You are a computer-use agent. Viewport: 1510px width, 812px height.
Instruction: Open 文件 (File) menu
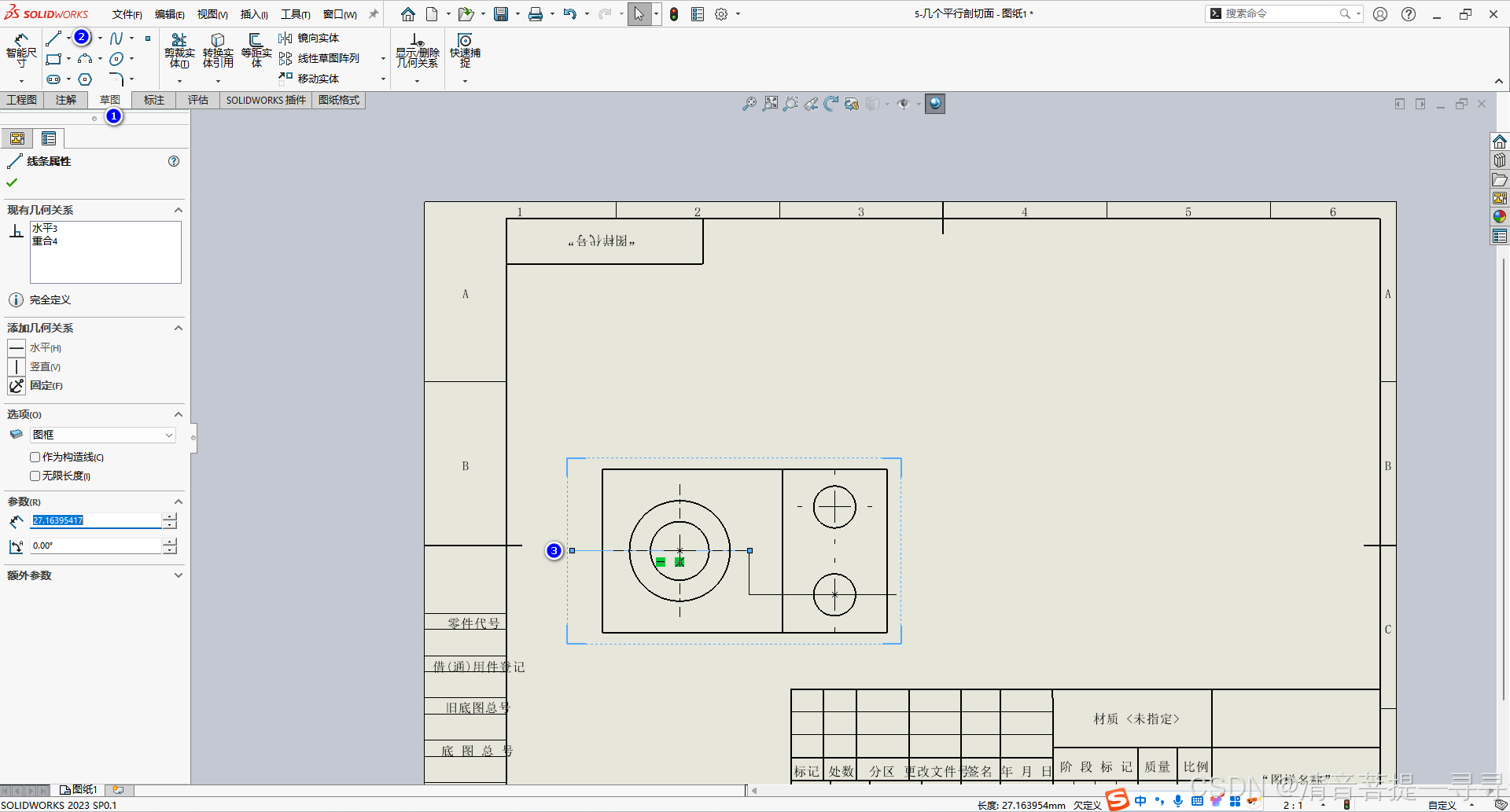pos(127,14)
